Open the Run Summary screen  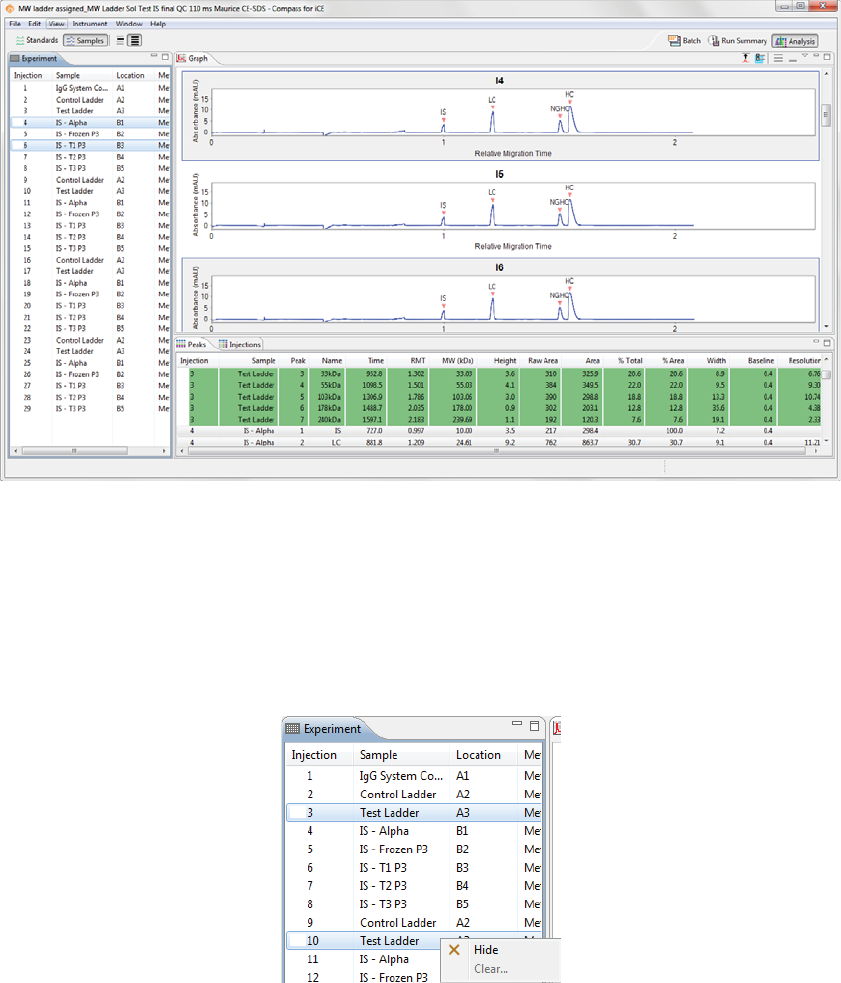click(x=738, y=41)
